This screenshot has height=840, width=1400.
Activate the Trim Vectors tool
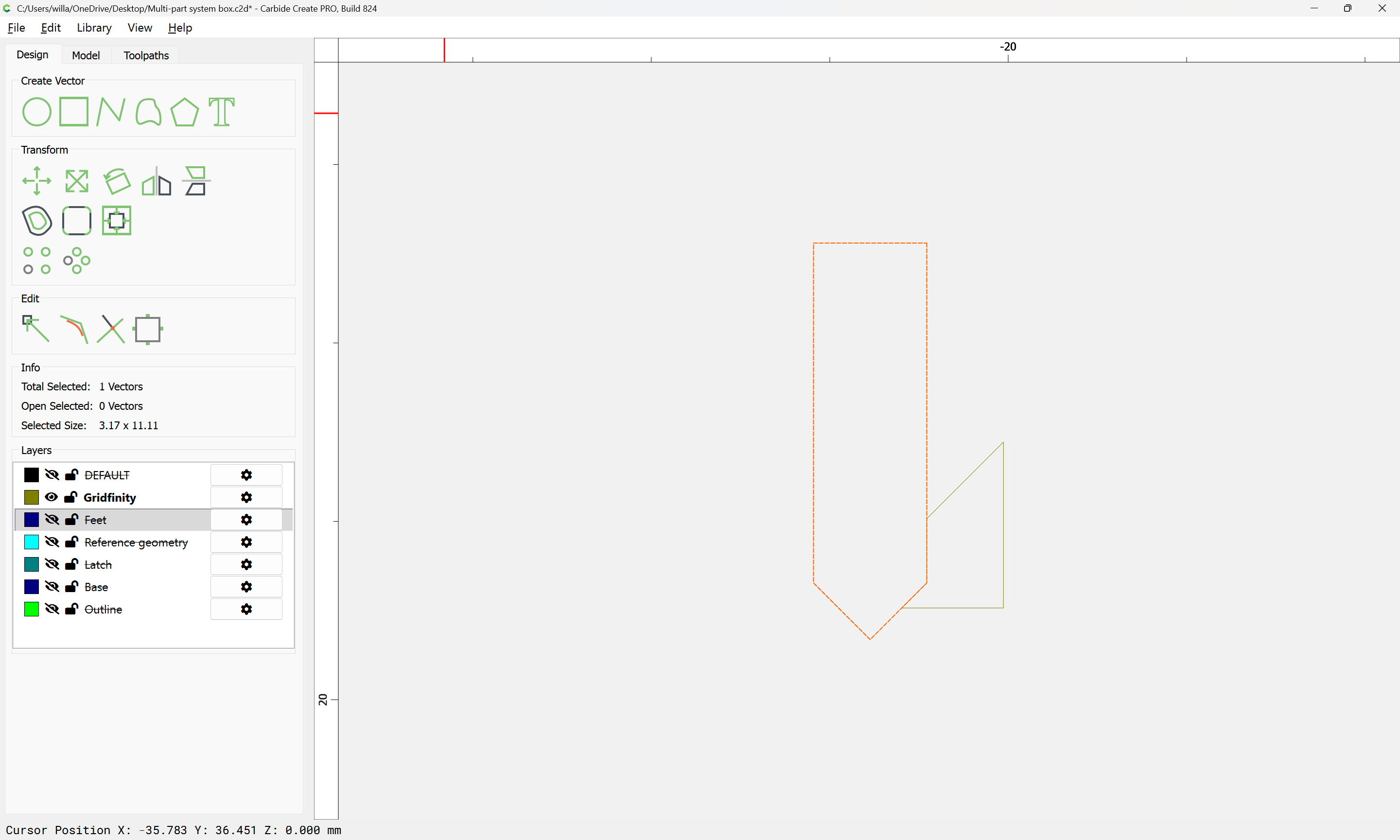pyautogui.click(x=110, y=329)
